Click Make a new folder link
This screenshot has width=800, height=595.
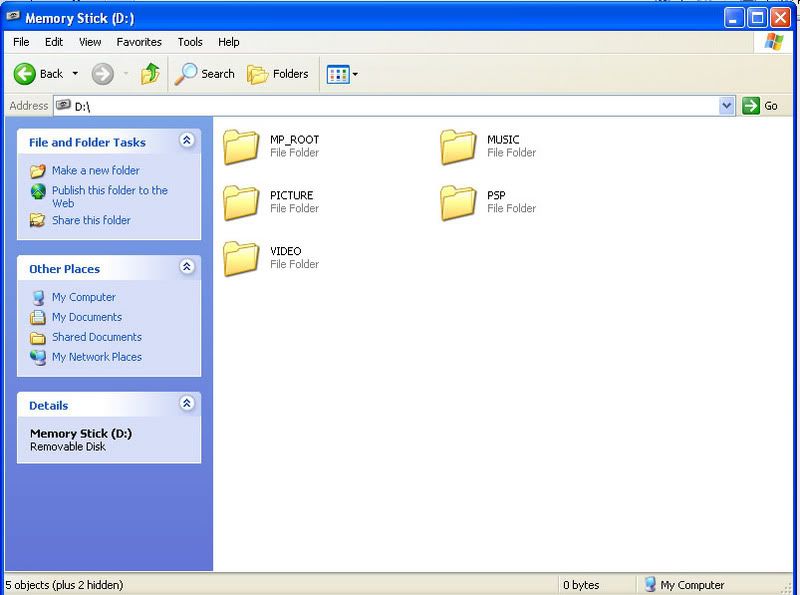coord(95,170)
